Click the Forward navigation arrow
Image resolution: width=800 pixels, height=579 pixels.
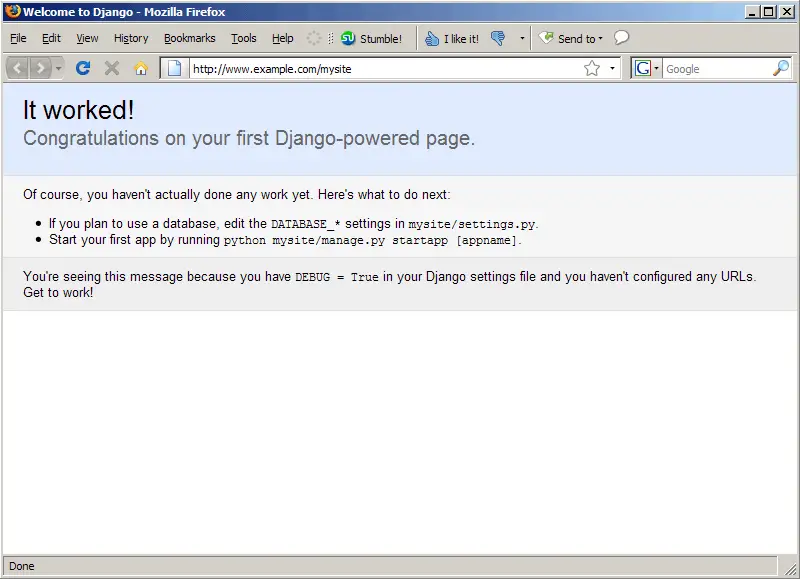(x=40, y=68)
